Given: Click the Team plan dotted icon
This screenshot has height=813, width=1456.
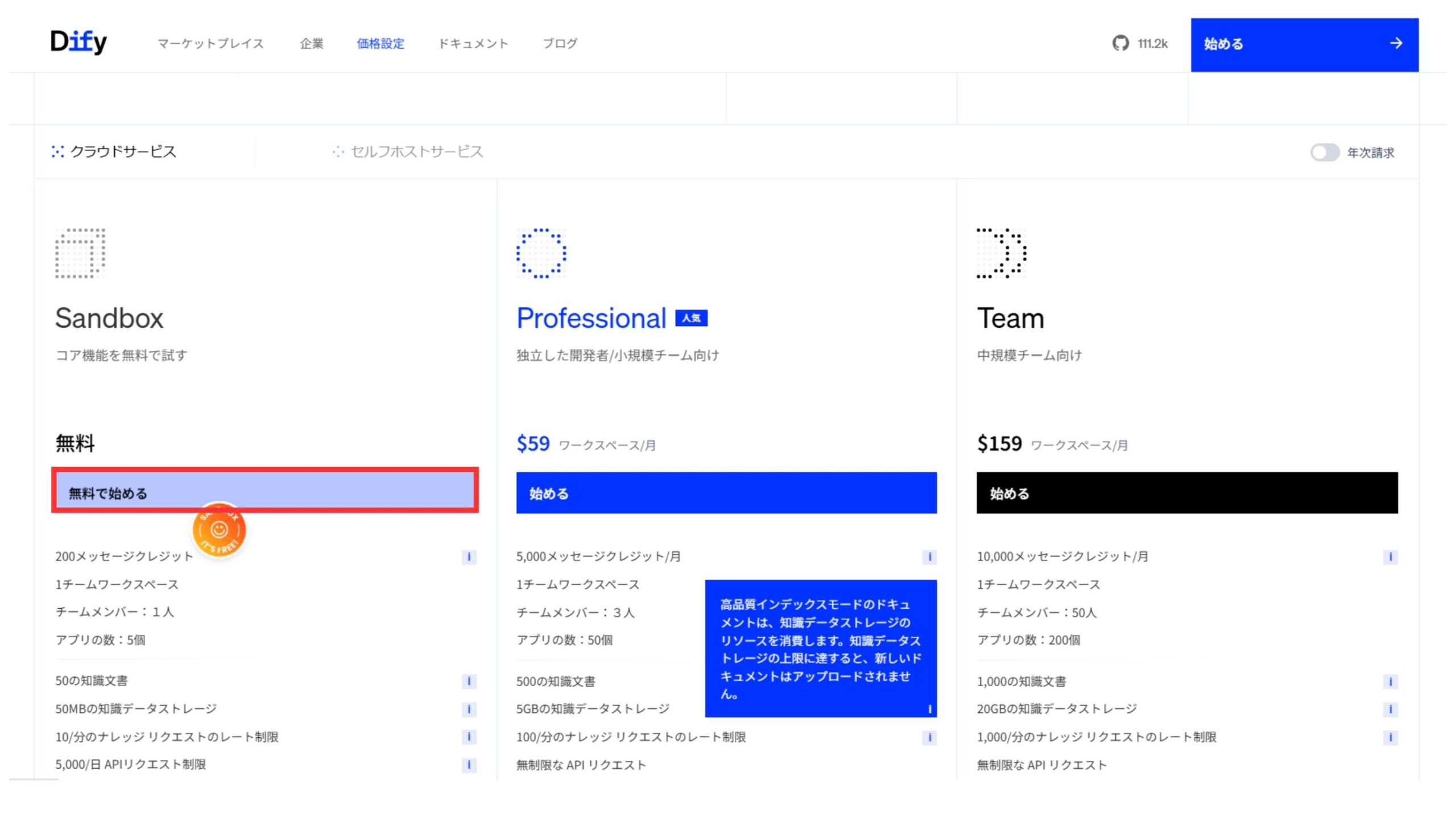Looking at the screenshot, I should coord(1002,253).
